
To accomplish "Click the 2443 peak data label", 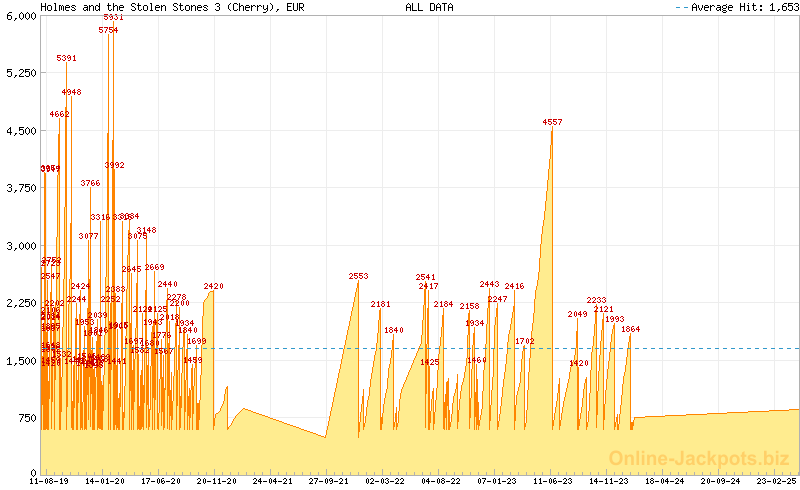I will 489,284.
